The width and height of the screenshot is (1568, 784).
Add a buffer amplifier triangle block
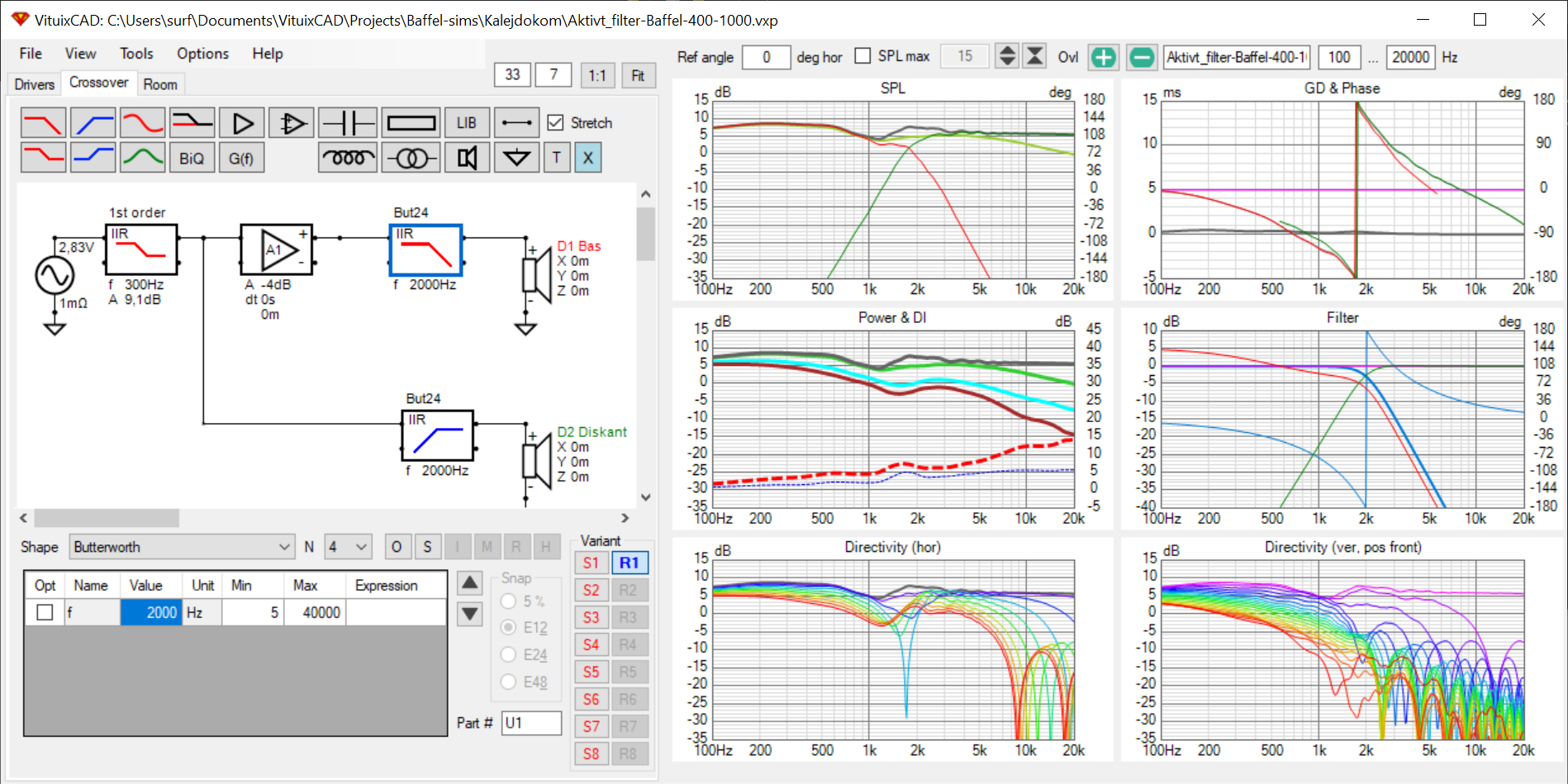242,123
